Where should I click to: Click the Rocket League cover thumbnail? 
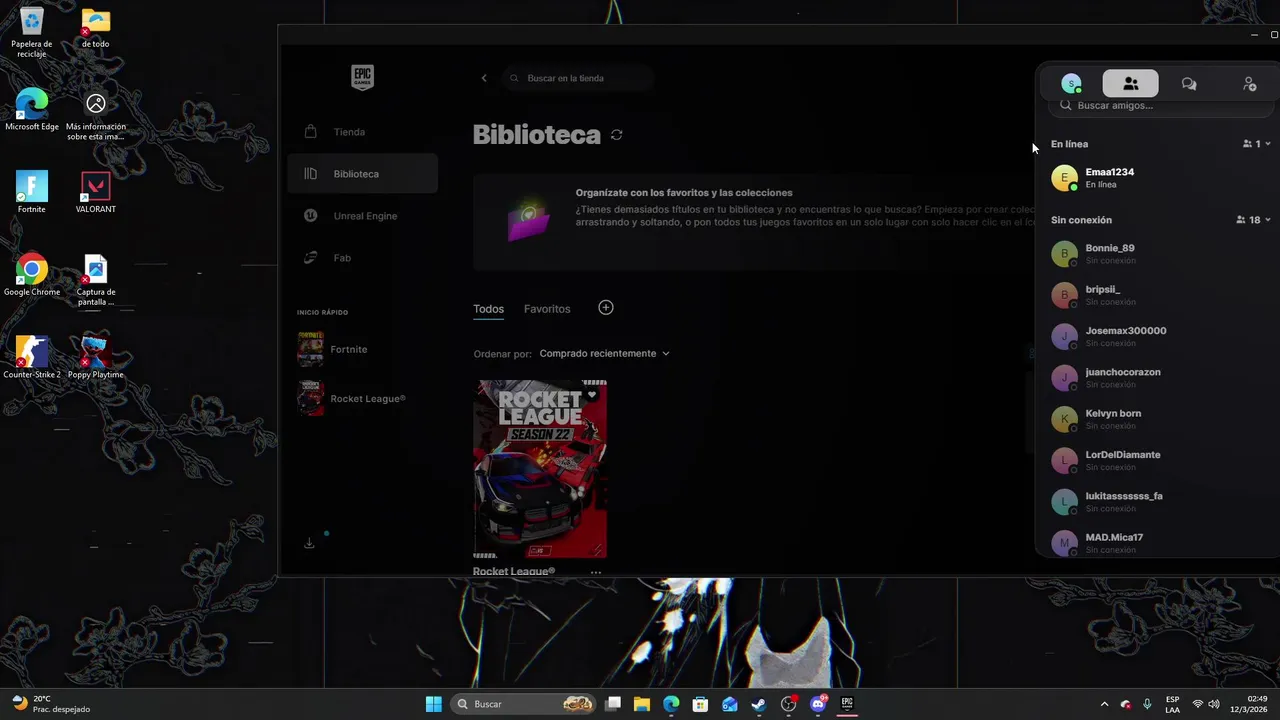[540, 469]
